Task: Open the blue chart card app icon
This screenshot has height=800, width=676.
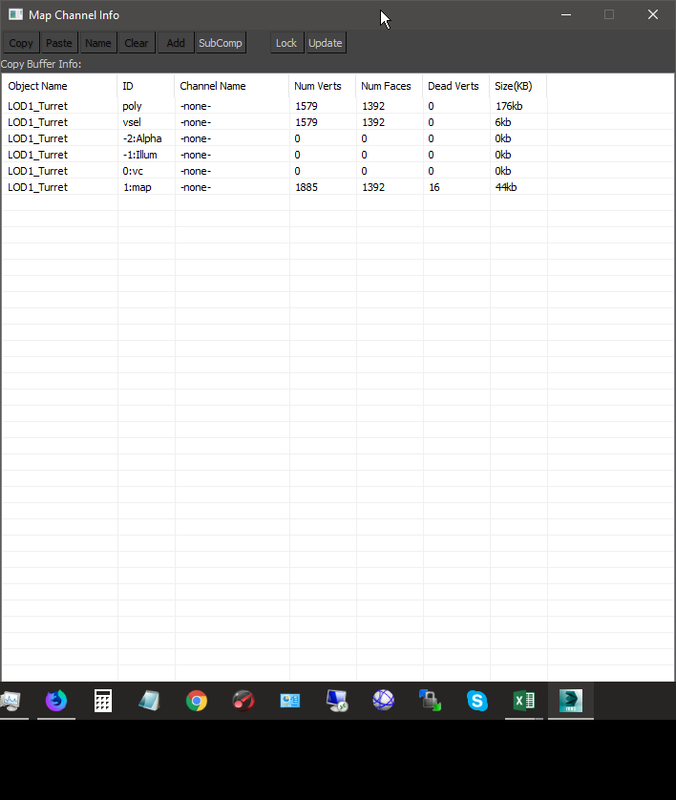Action: click(x=290, y=701)
